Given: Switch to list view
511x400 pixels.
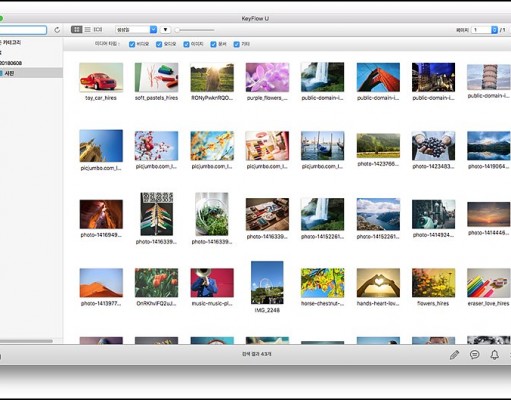Looking at the screenshot, I should (x=87, y=30).
